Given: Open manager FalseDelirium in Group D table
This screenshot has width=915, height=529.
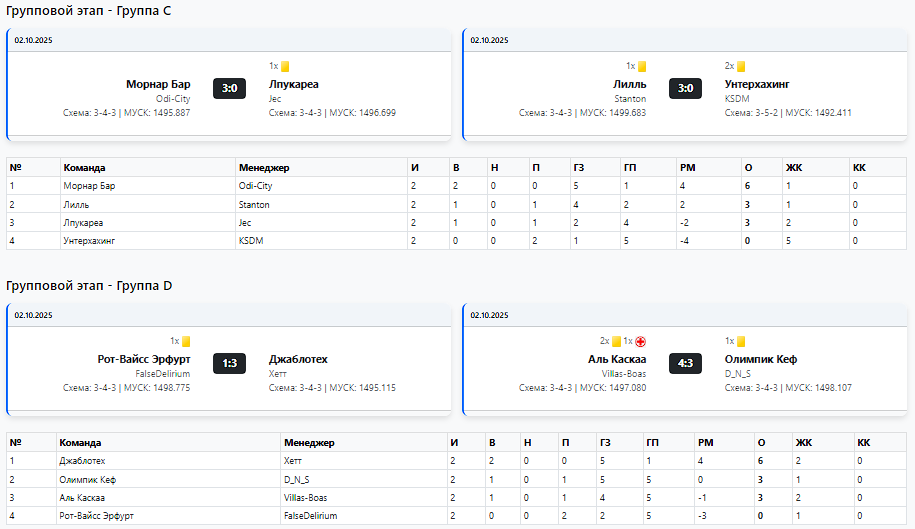Looking at the screenshot, I should pos(310,516).
